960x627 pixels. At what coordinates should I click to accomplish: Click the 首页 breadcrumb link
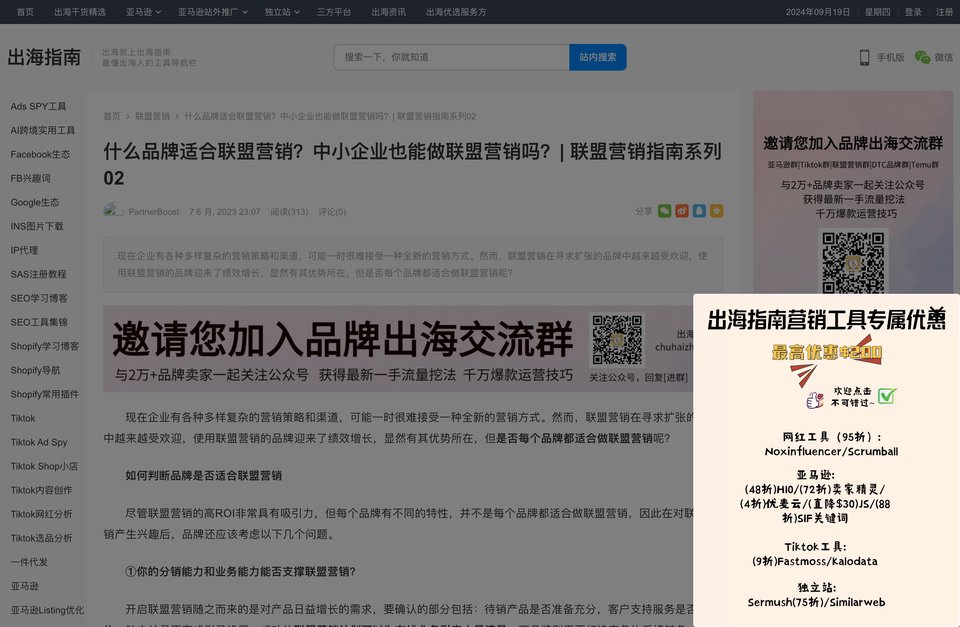click(112, 116)
